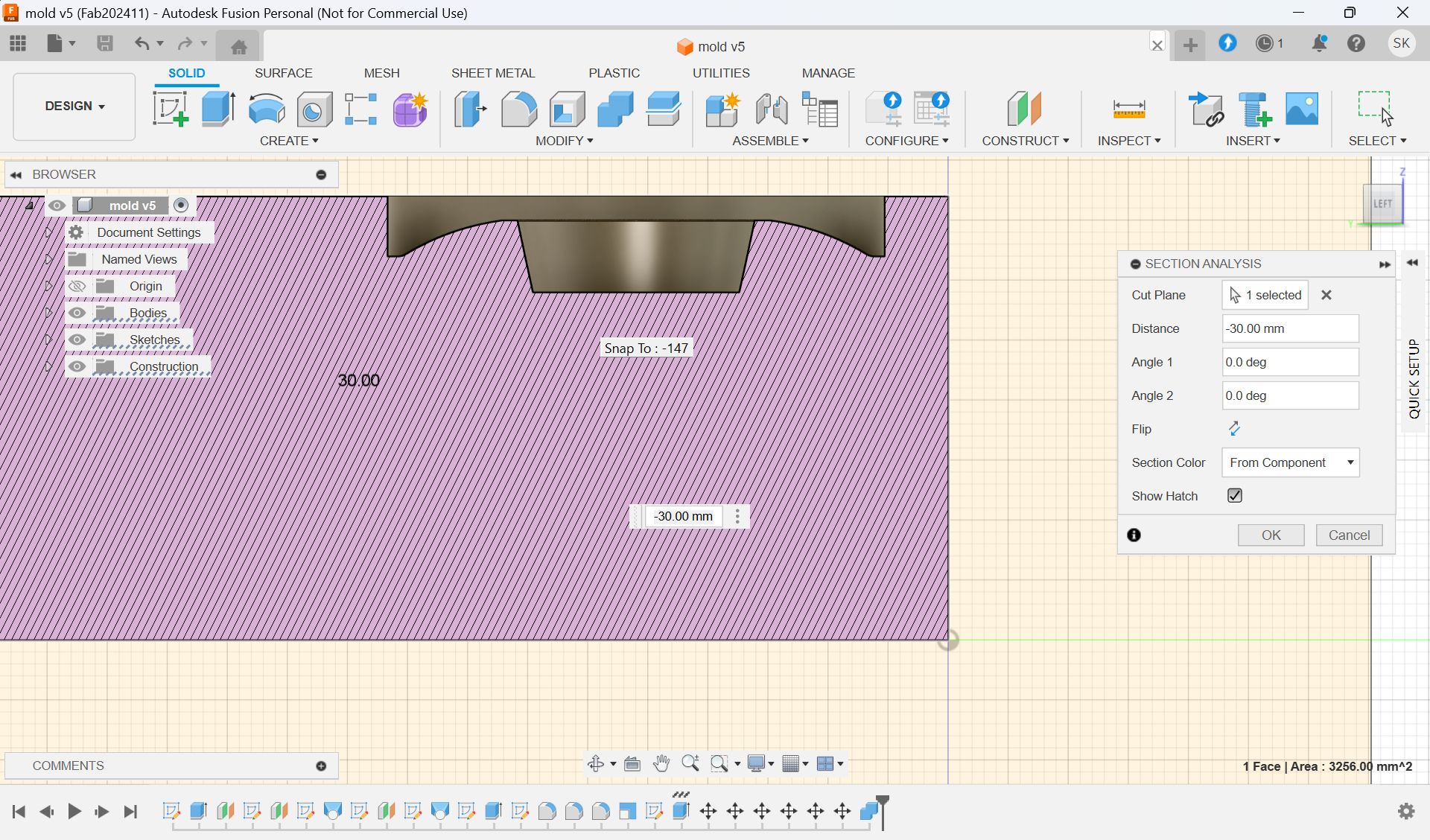1430x840 pixels.
Task: Open the notifications bell
Action: click(x=1319, y=43)
